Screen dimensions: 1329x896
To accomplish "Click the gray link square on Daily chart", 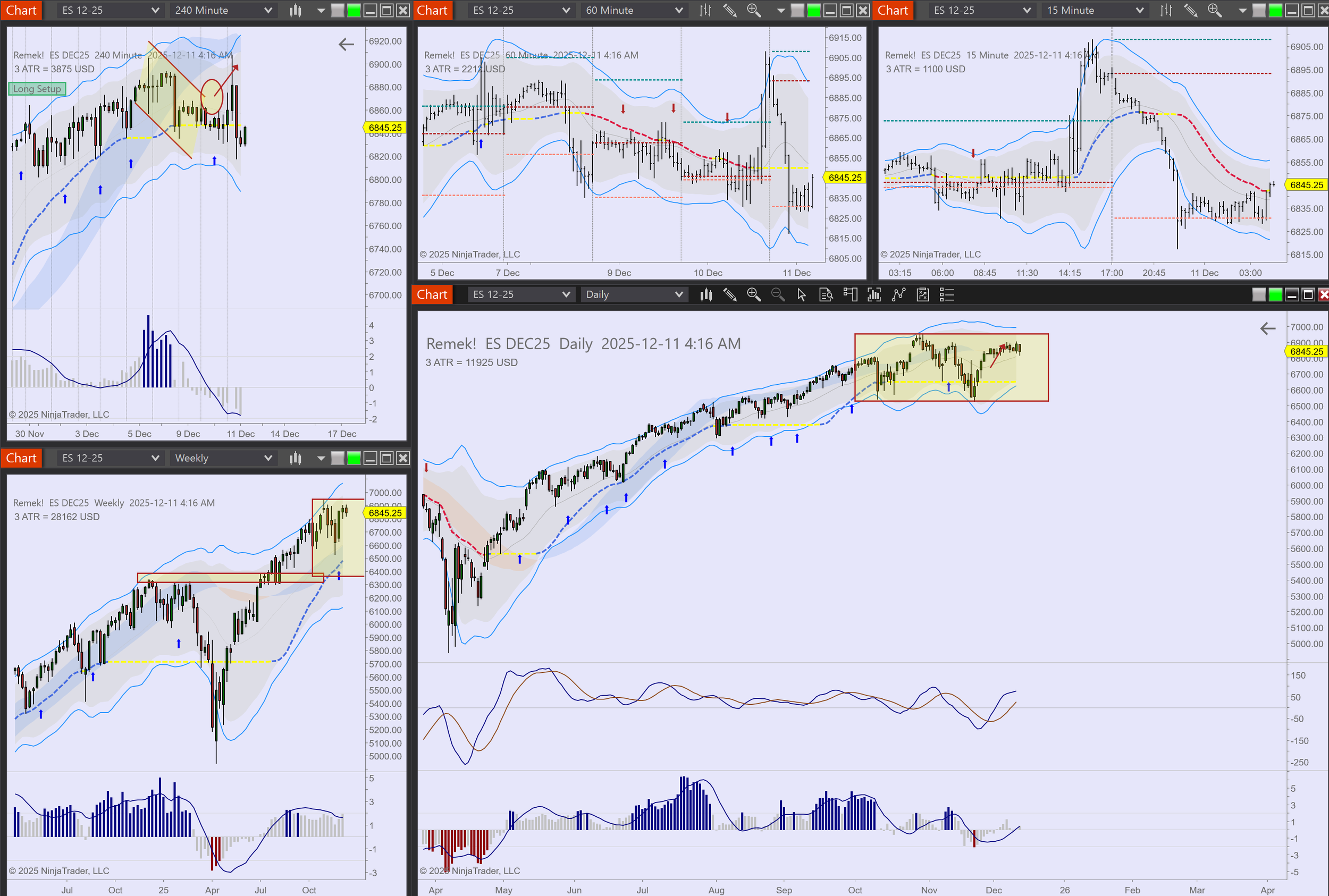I will coord(1259,294).
